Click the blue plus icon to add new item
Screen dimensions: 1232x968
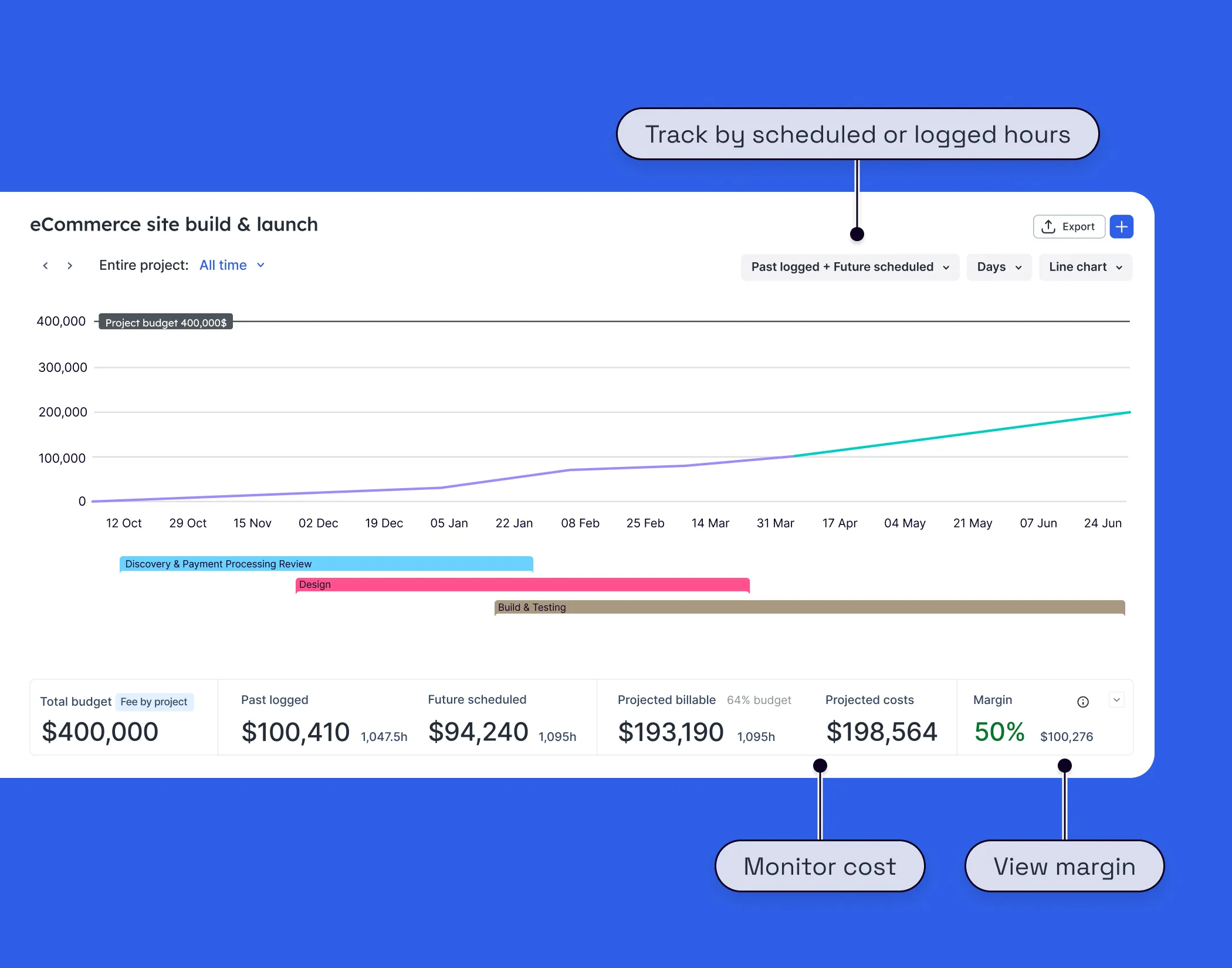click(x=1122, y=226)
